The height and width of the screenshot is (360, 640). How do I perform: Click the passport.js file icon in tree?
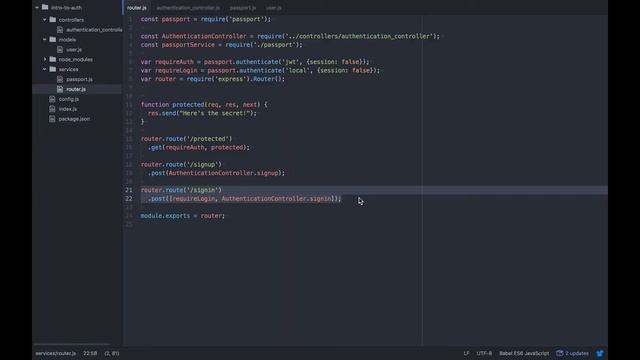pyautogui.click(x=60, y=79)
